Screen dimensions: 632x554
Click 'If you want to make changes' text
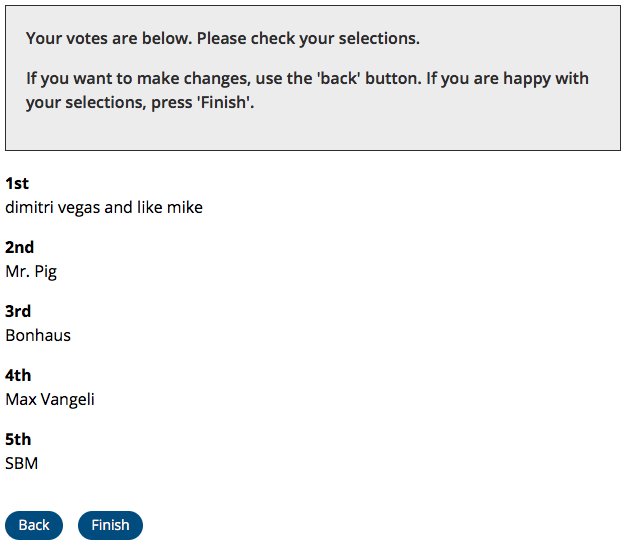click(x=138, y=78)
